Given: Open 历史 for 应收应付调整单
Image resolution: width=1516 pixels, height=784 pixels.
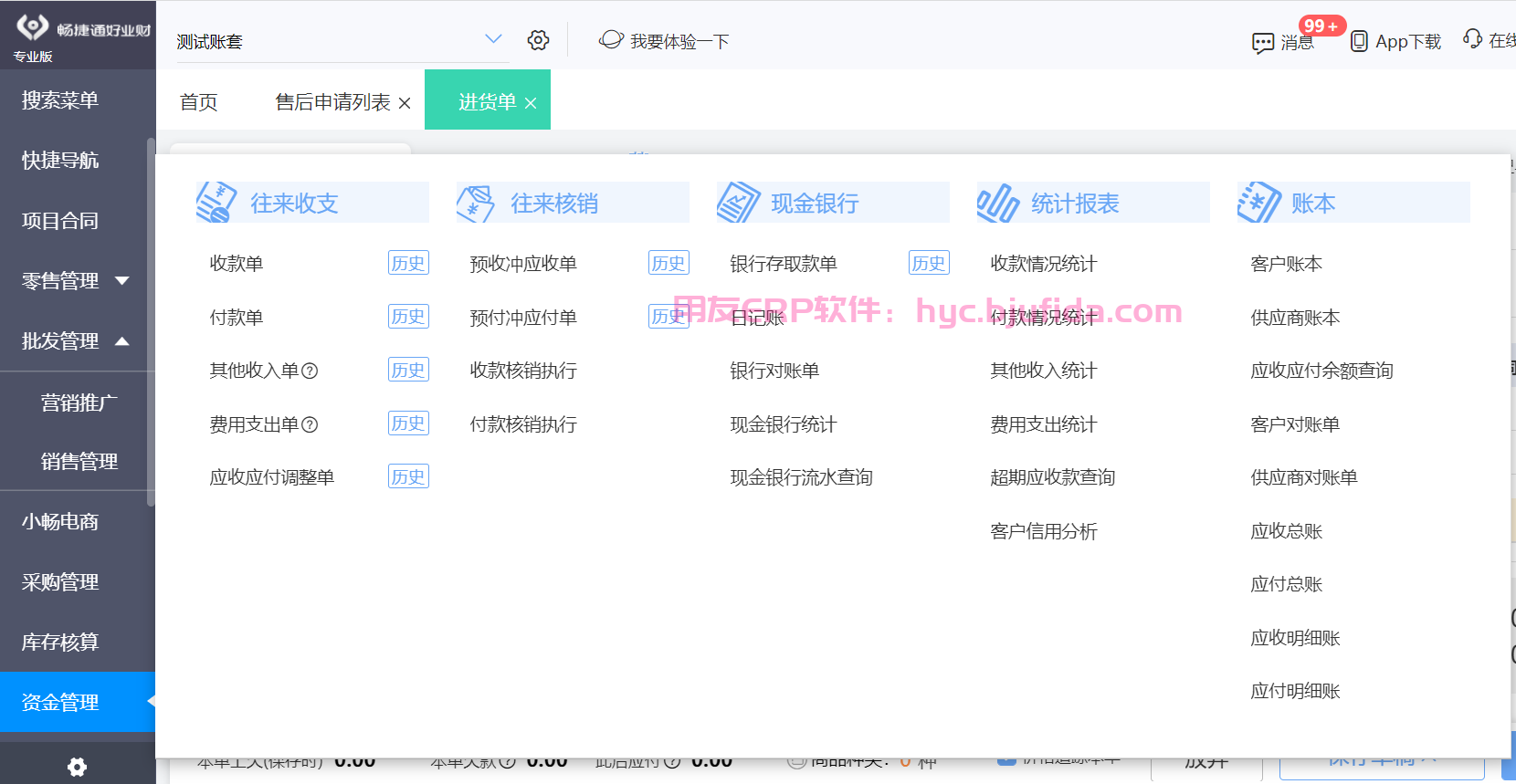Looking at the screenshot, I should tap(408, 476).
